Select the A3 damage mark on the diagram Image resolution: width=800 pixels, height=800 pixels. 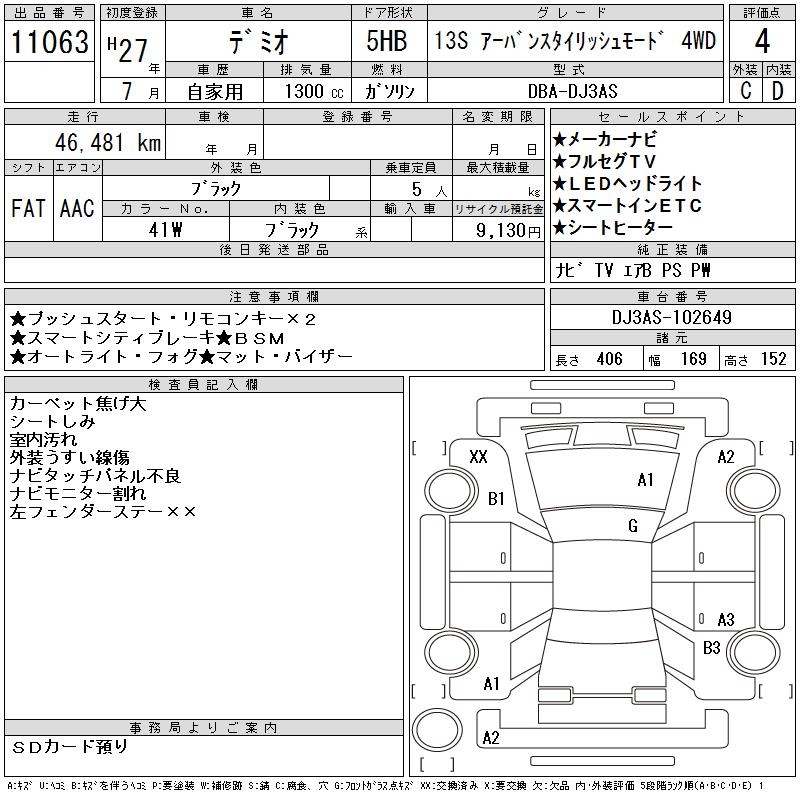point(726,620)
